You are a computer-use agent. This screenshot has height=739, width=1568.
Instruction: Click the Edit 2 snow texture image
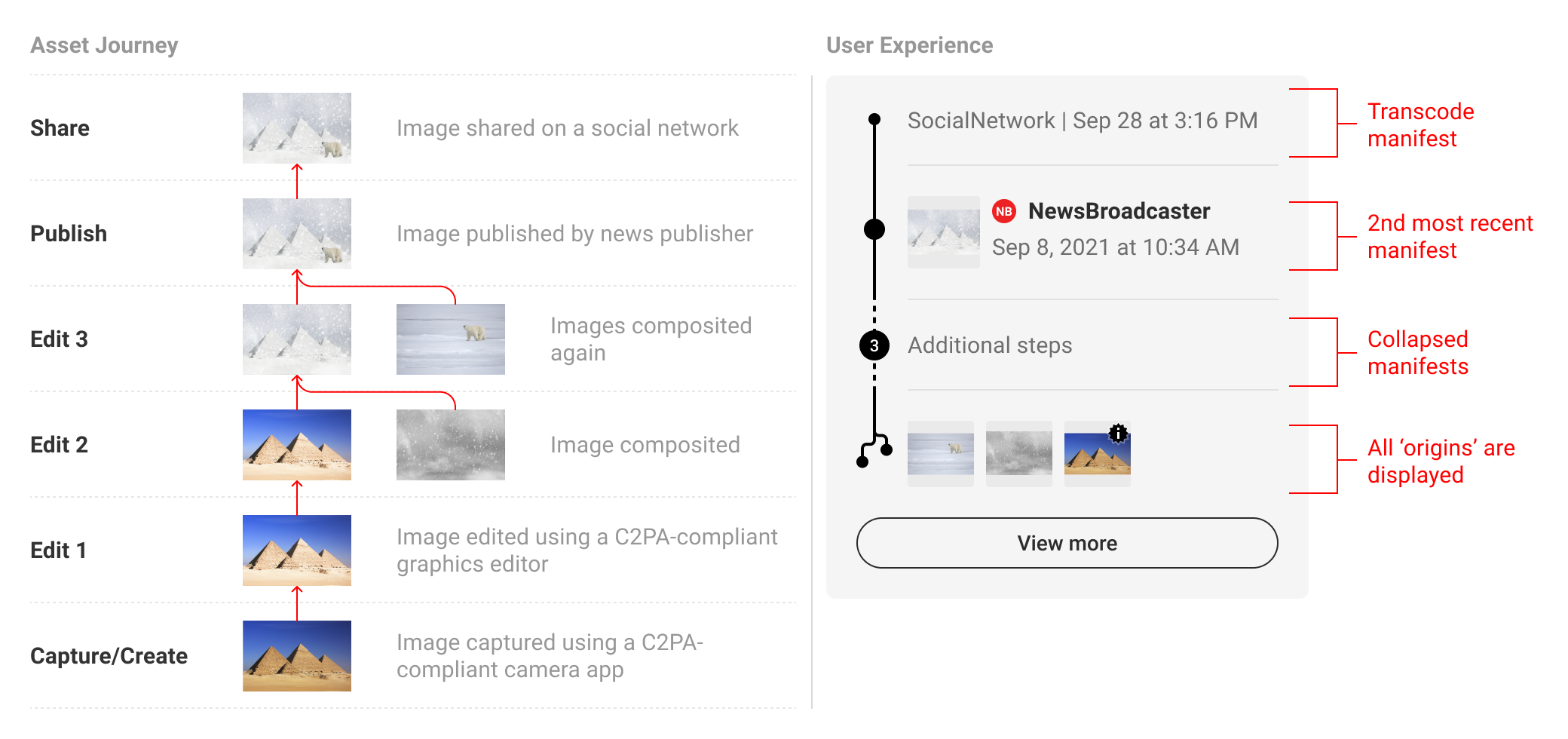tap(451, 445)
